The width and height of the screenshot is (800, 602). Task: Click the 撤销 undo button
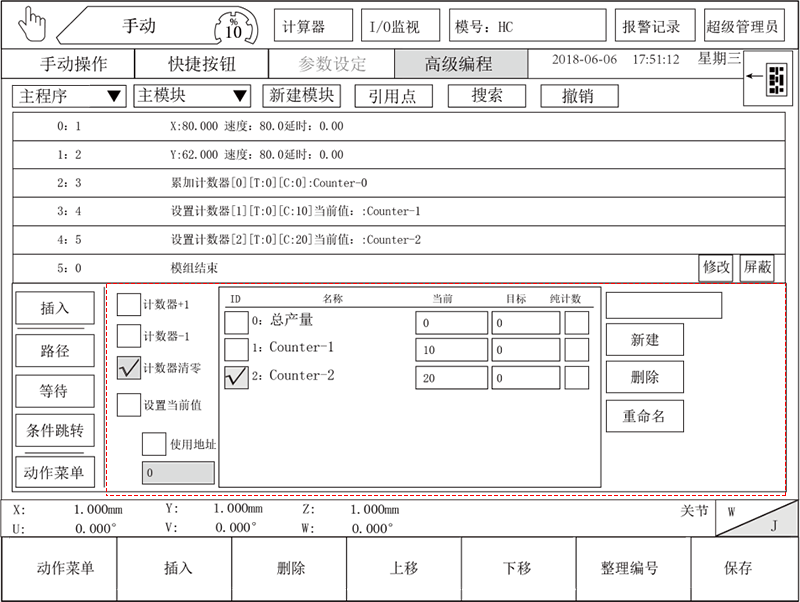579,96
